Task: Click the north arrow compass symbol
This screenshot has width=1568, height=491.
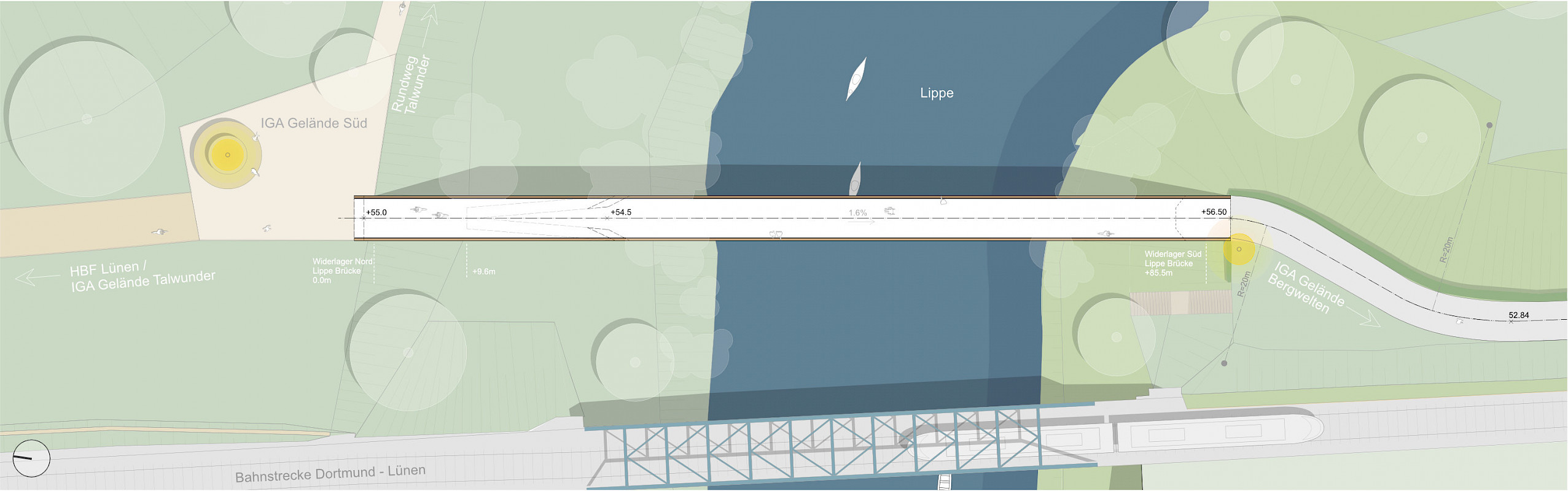Action: click(x=31, y=458)
